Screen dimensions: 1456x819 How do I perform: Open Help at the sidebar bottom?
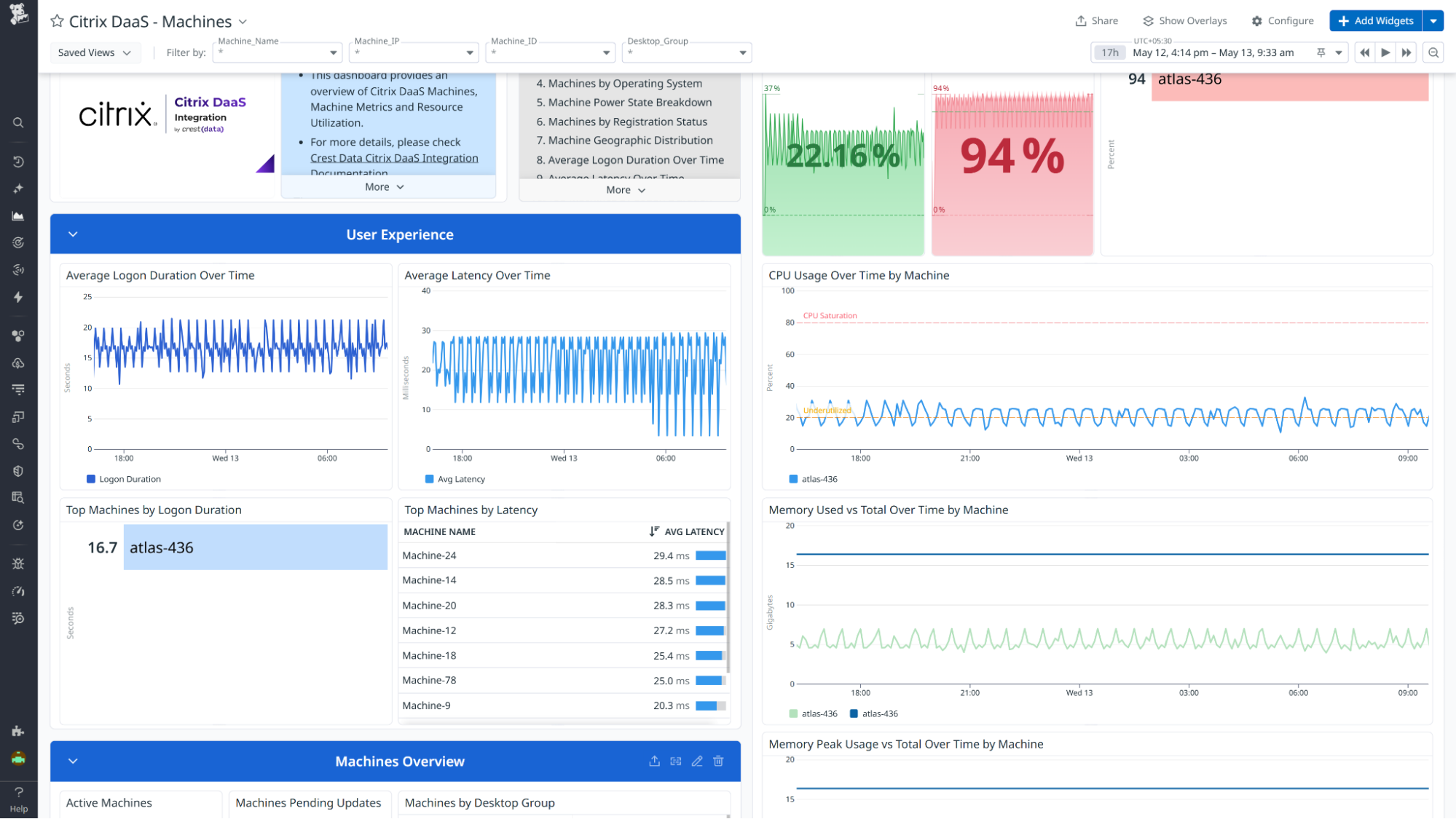point(18,800)
